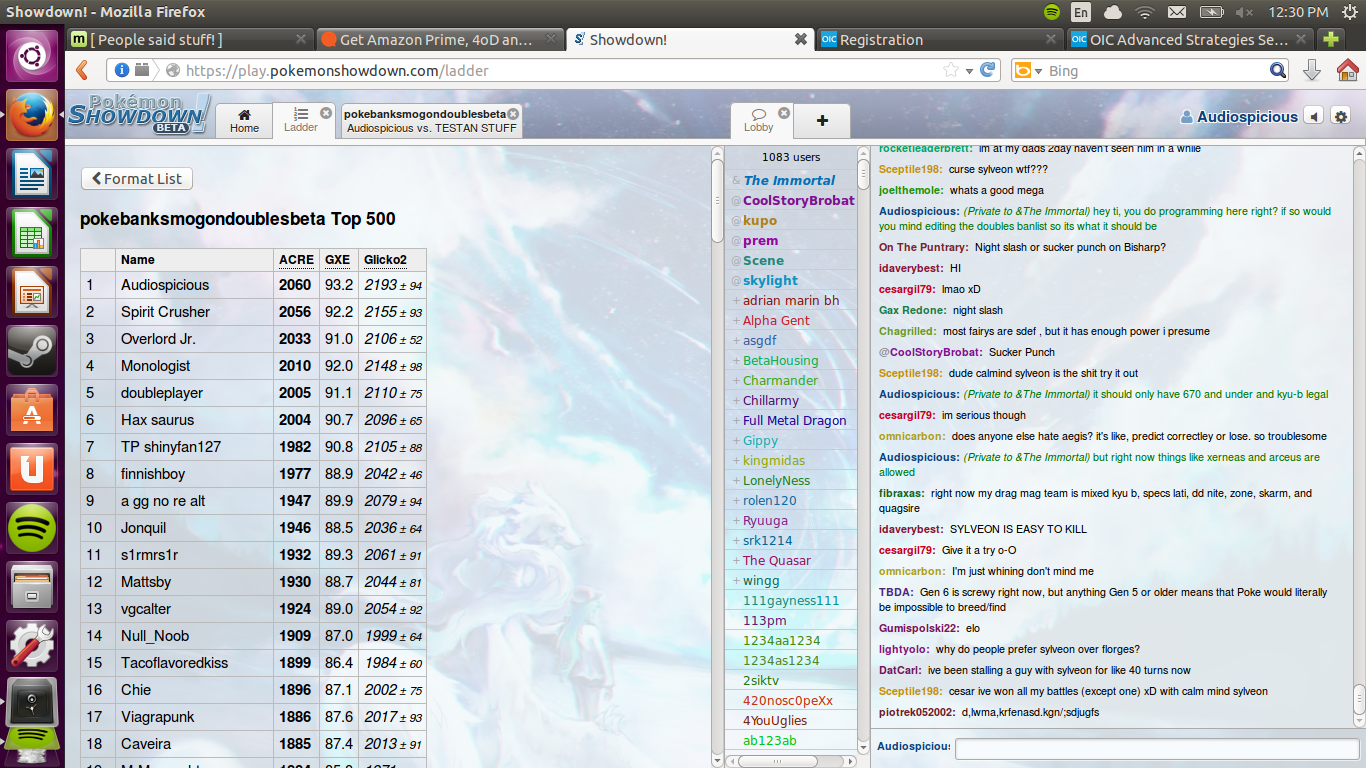Launch LibreOffice Calc from the dock
The height and width of the screenshot is (768, 1366).
pyautogui.click(x=33, y=233)
